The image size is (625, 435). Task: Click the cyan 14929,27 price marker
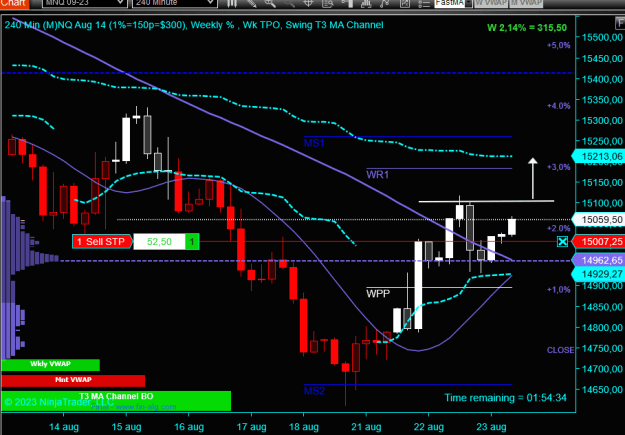point(598,274)
